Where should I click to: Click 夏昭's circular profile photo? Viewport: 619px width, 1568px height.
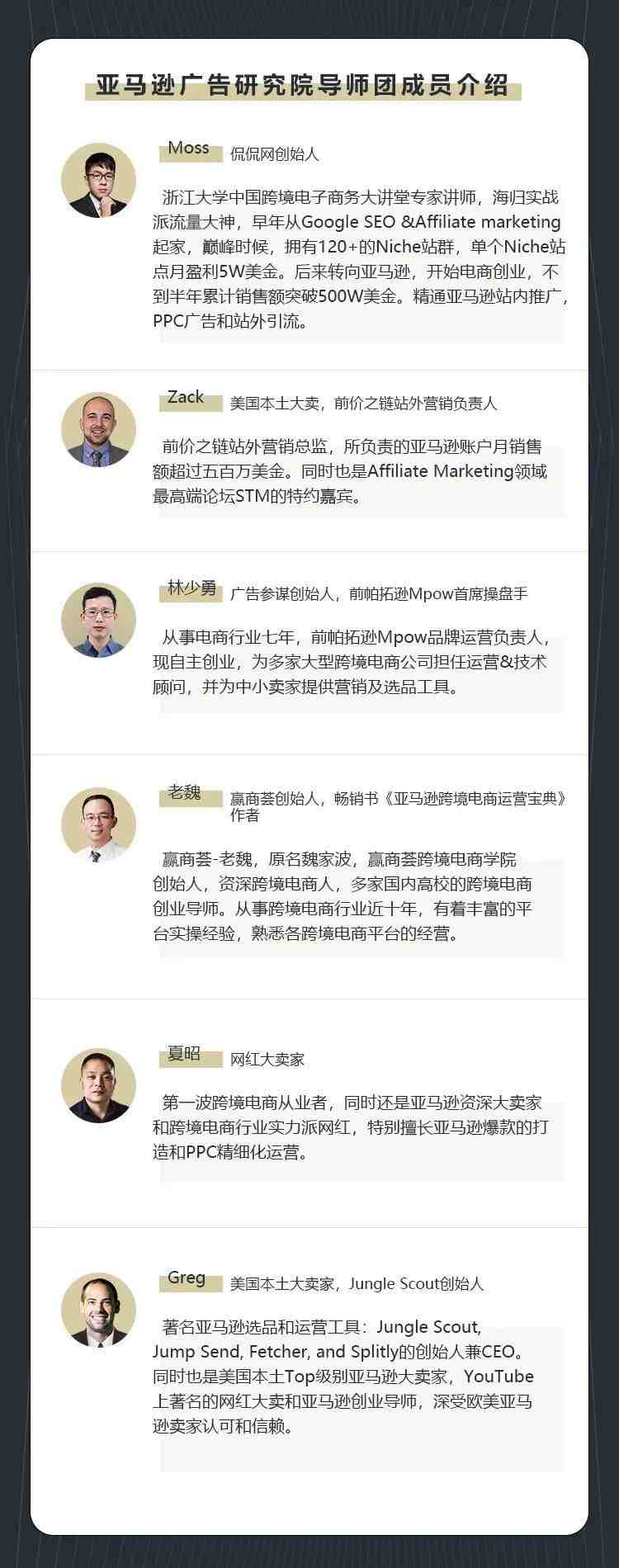point(98,1086)
